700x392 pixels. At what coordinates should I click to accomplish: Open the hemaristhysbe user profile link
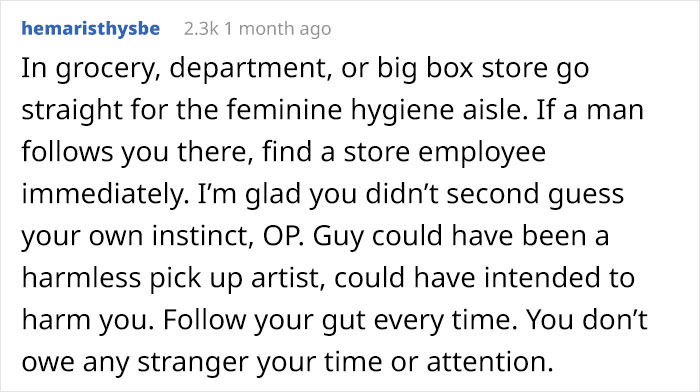tap(91, 29)
